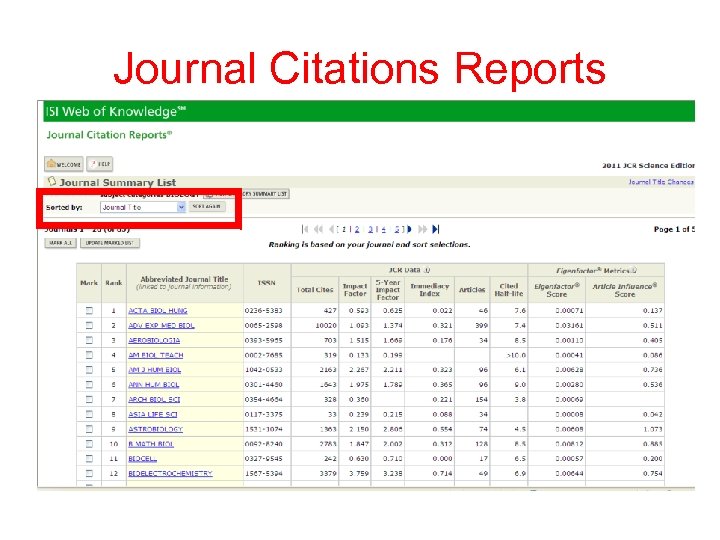Jump back ten pages double arrow
Screen dimensions: 720x540
click(x=318, y=229)
